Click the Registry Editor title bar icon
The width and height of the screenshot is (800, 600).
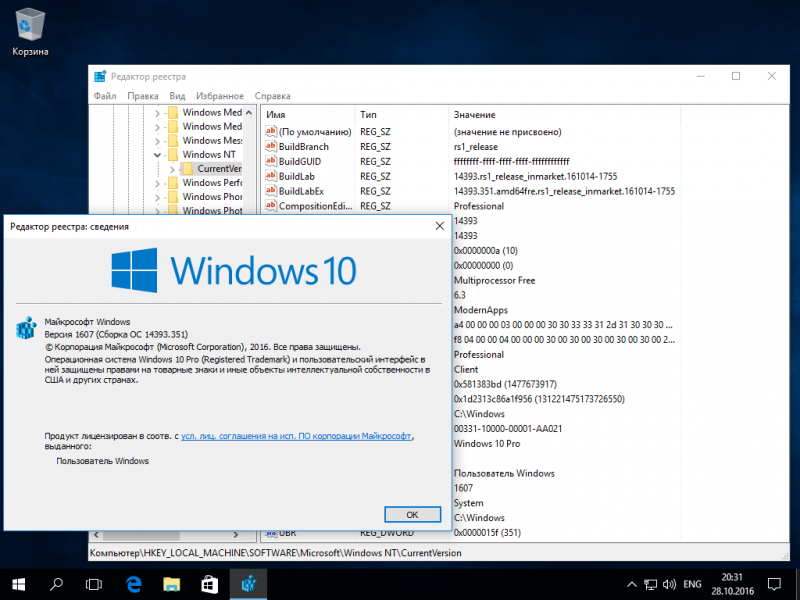coord(100,77)
